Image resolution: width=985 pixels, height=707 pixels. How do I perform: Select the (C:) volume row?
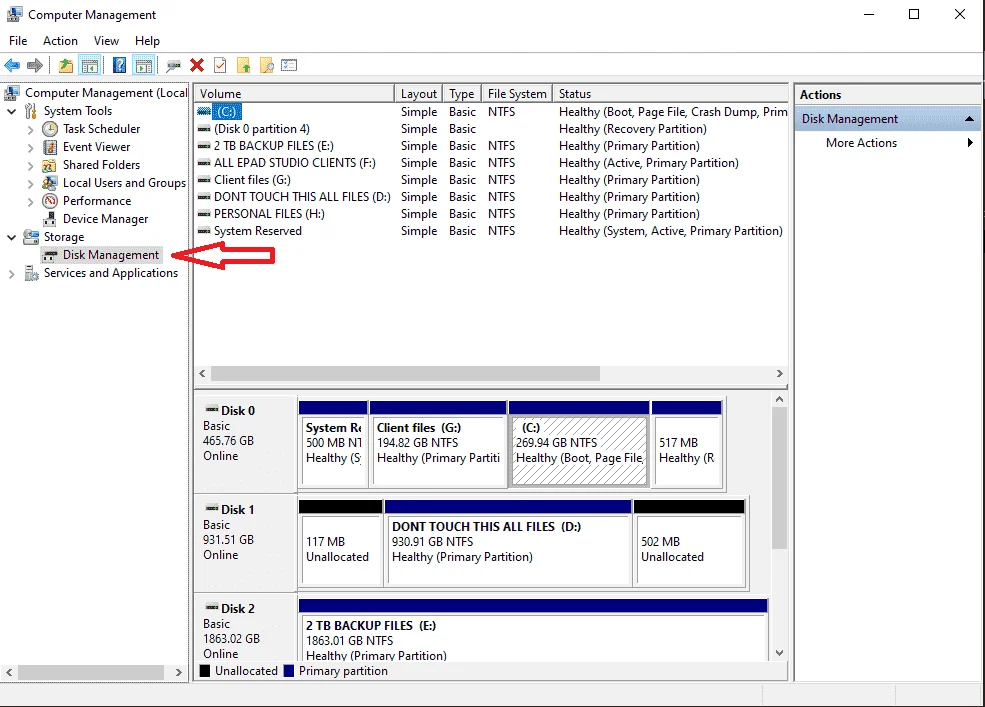tap(491, 112)
